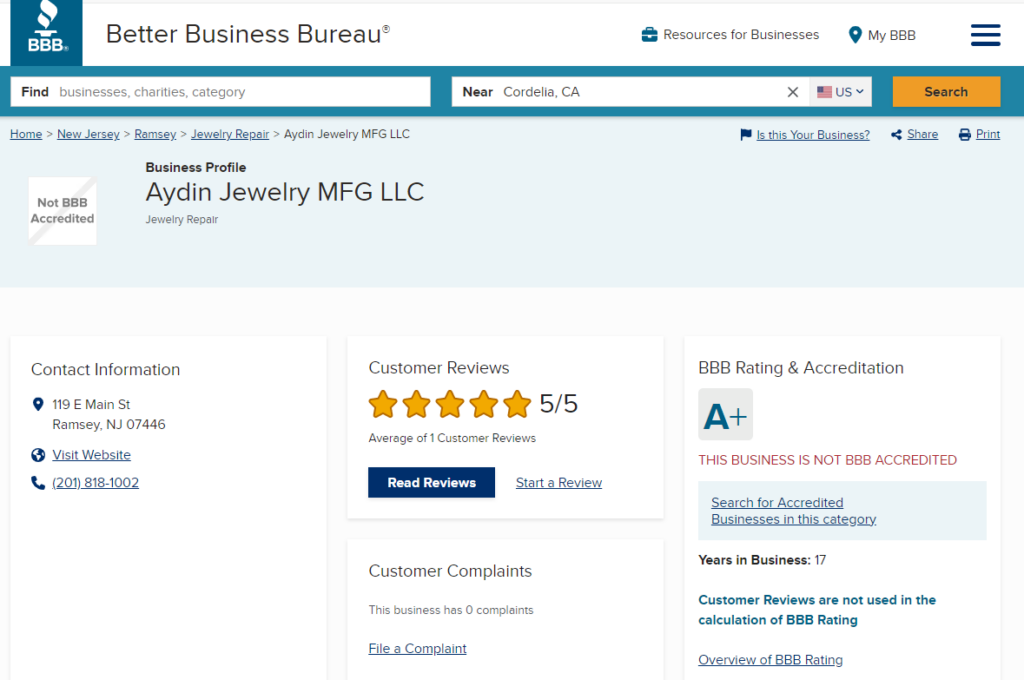
Task: Click "This business has 0 complaints" text
Action: click(x=451, y=610)
